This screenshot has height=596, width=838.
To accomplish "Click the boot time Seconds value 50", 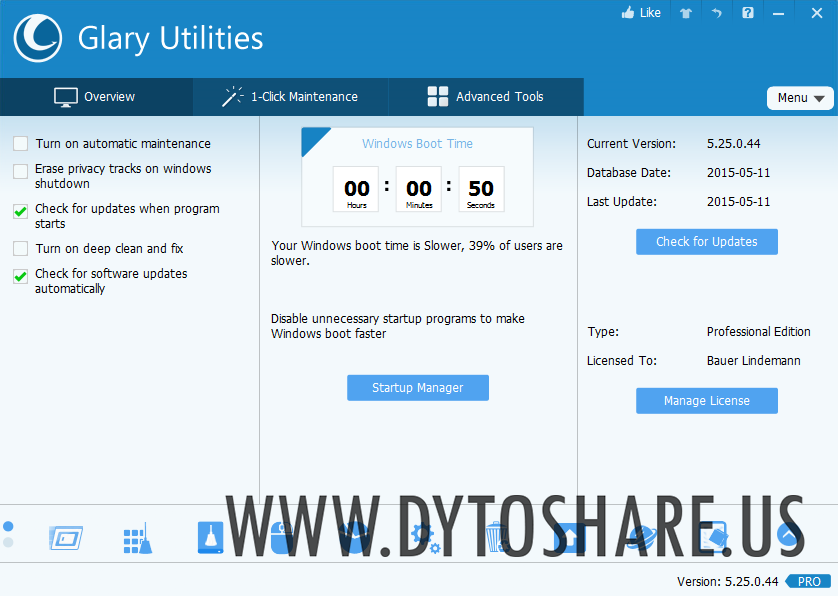I will click(x=481, y=189).
